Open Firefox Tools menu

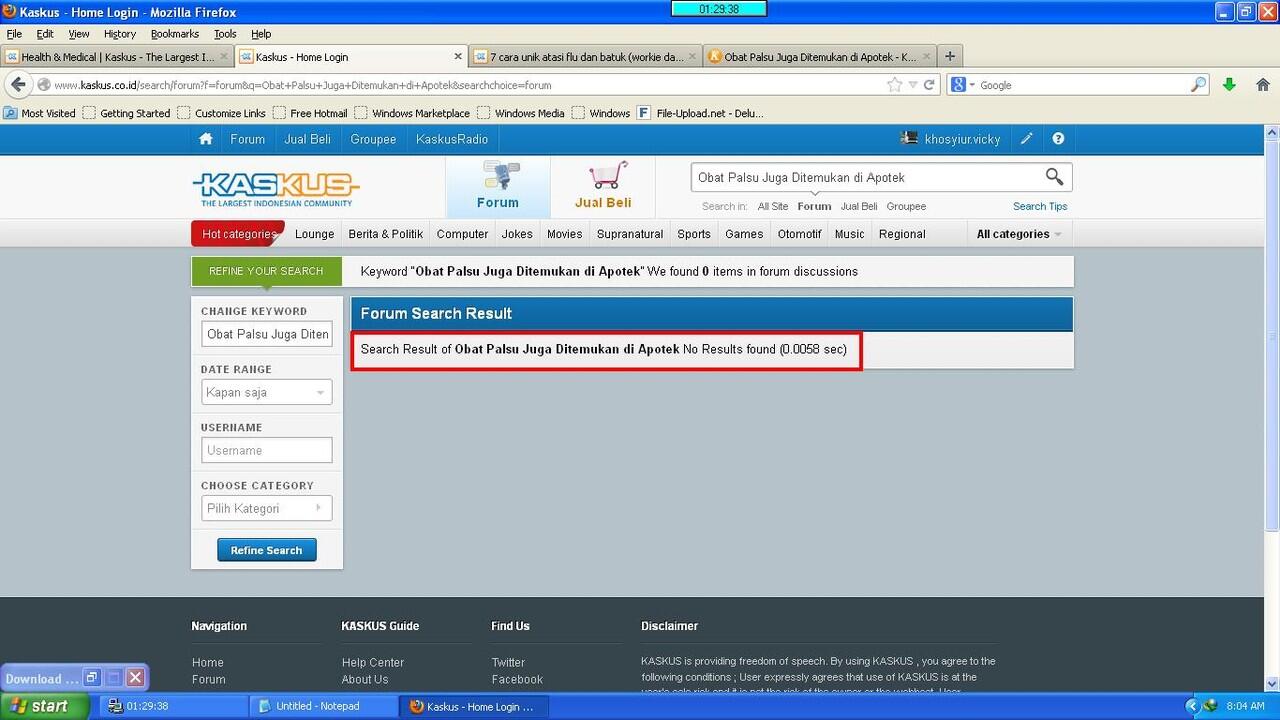coord(225,34)
